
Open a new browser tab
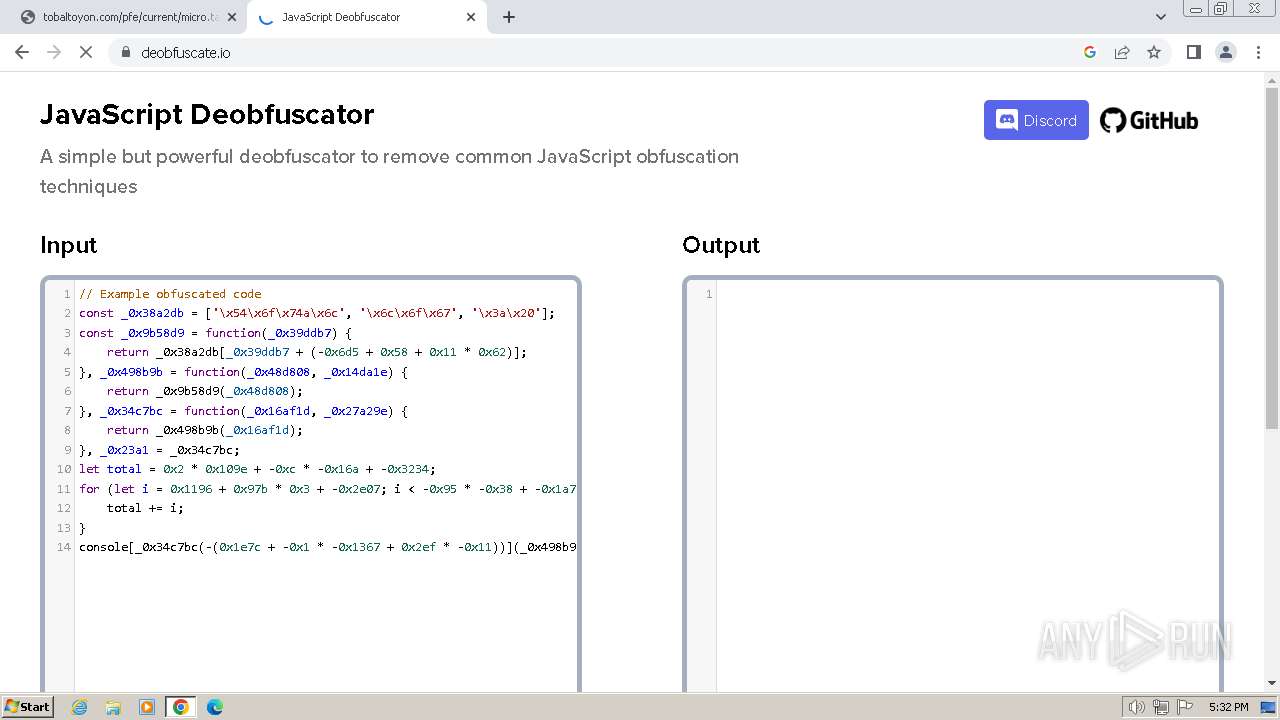coord(509,17)
